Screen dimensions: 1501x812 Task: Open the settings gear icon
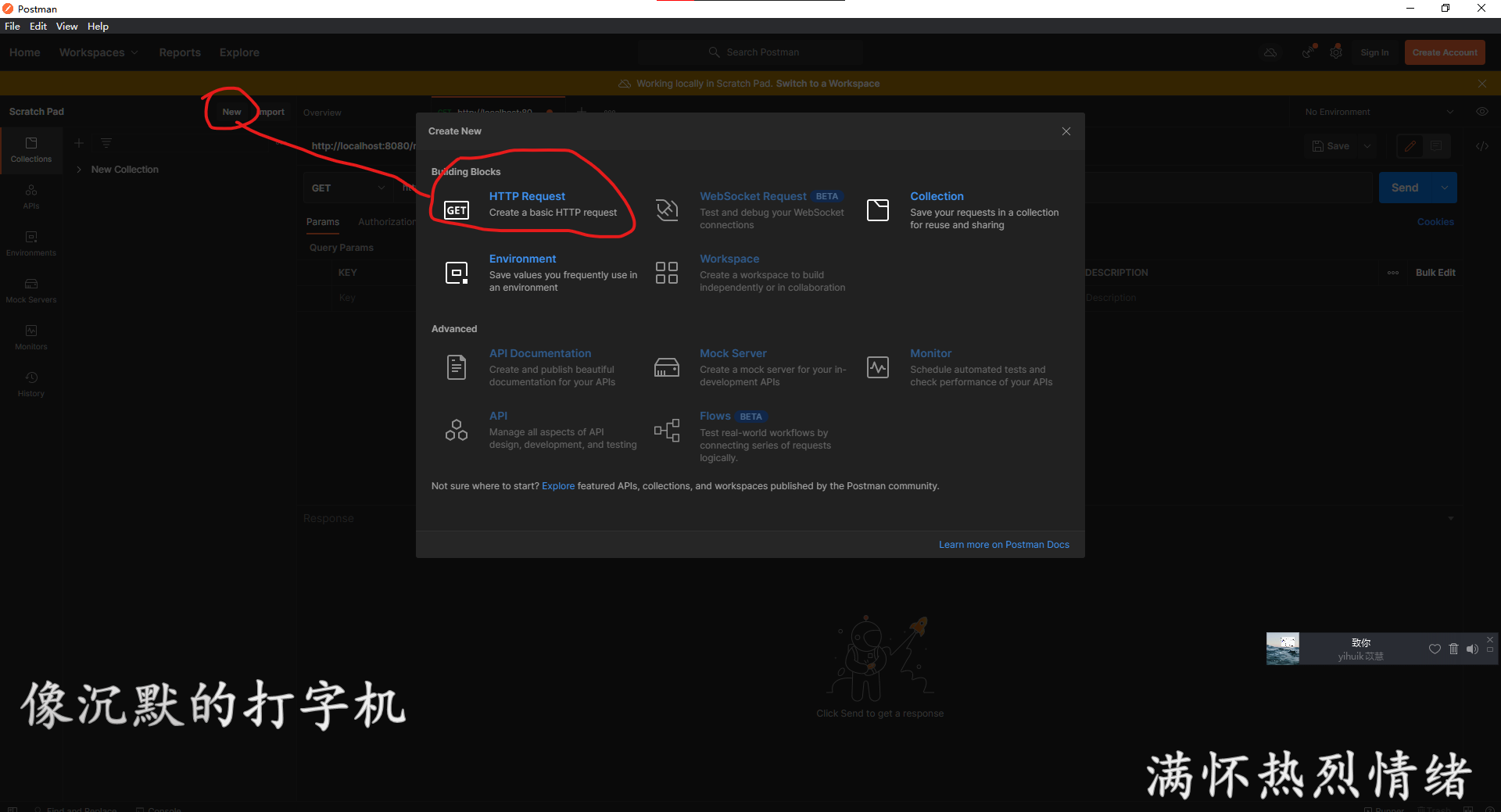1336,52
